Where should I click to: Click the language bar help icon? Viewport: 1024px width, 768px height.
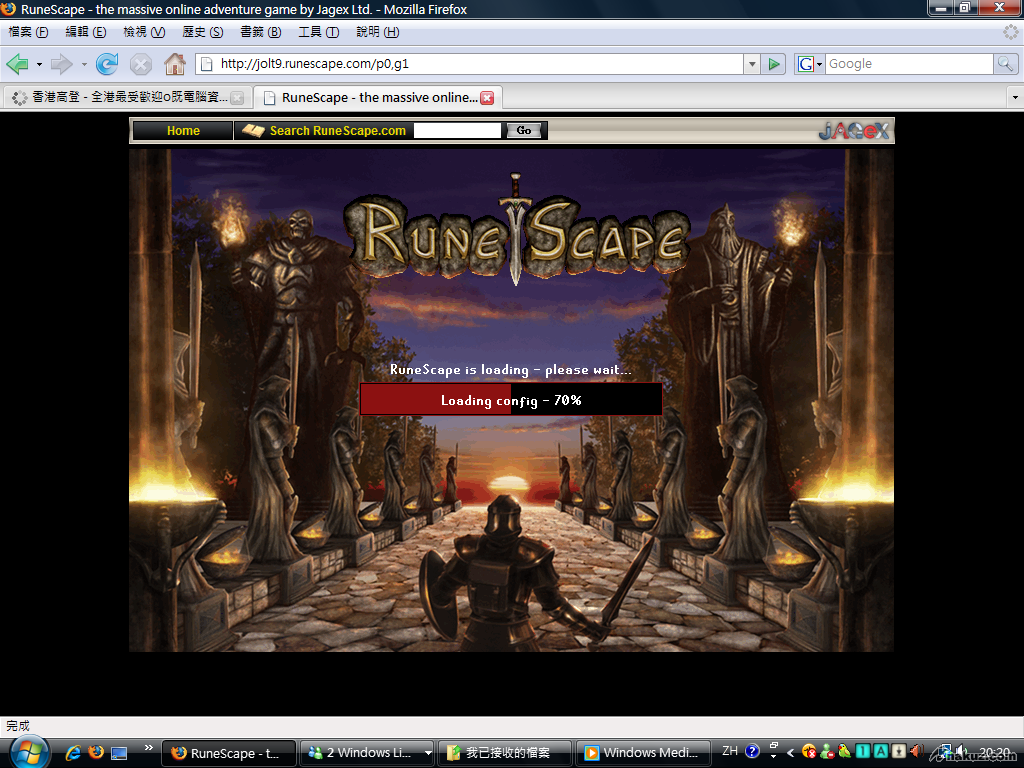point(752,752)
